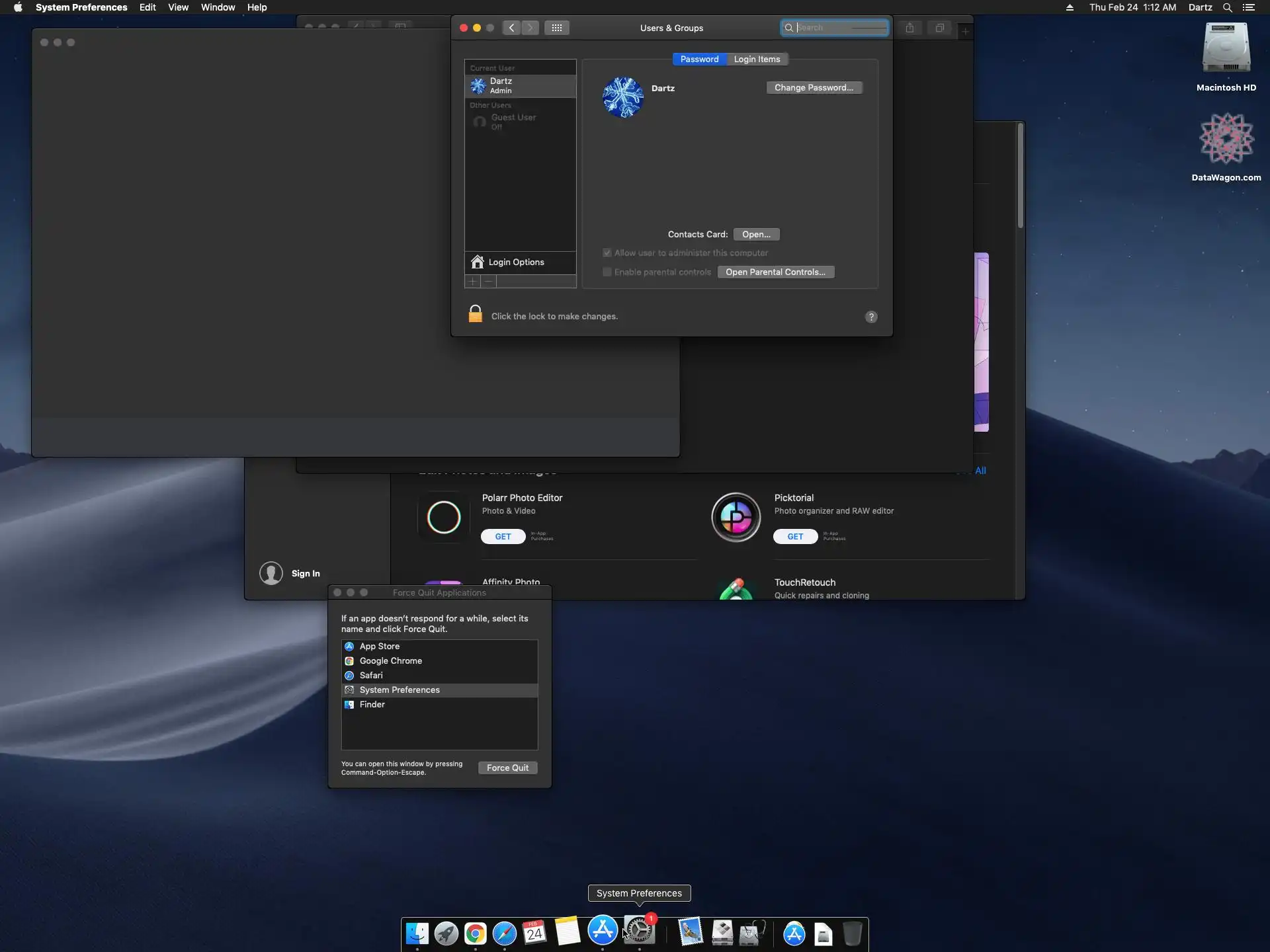Open the Window menu
Image resolution: width=1270 pixels, height=952 pixels.
click(218, 7)
